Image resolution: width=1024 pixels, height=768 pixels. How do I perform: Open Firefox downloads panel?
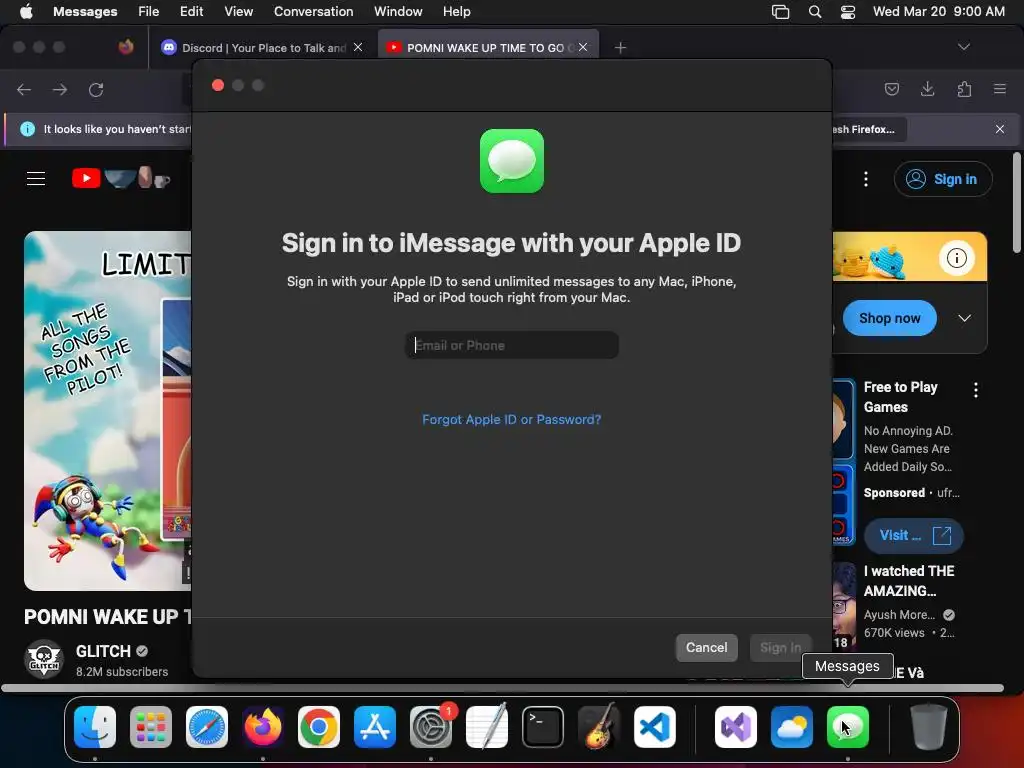(927, 89)
